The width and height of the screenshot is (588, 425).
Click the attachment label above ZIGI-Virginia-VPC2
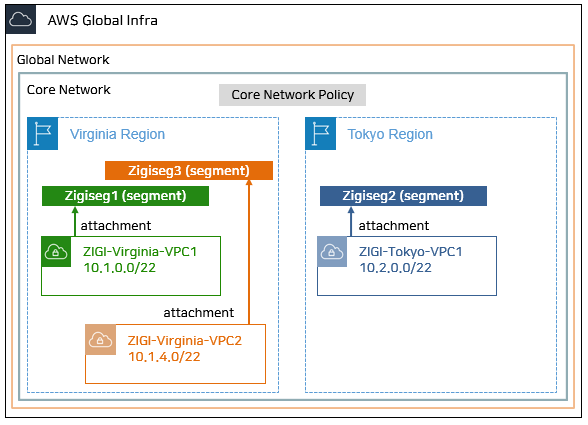click(198, 312)
